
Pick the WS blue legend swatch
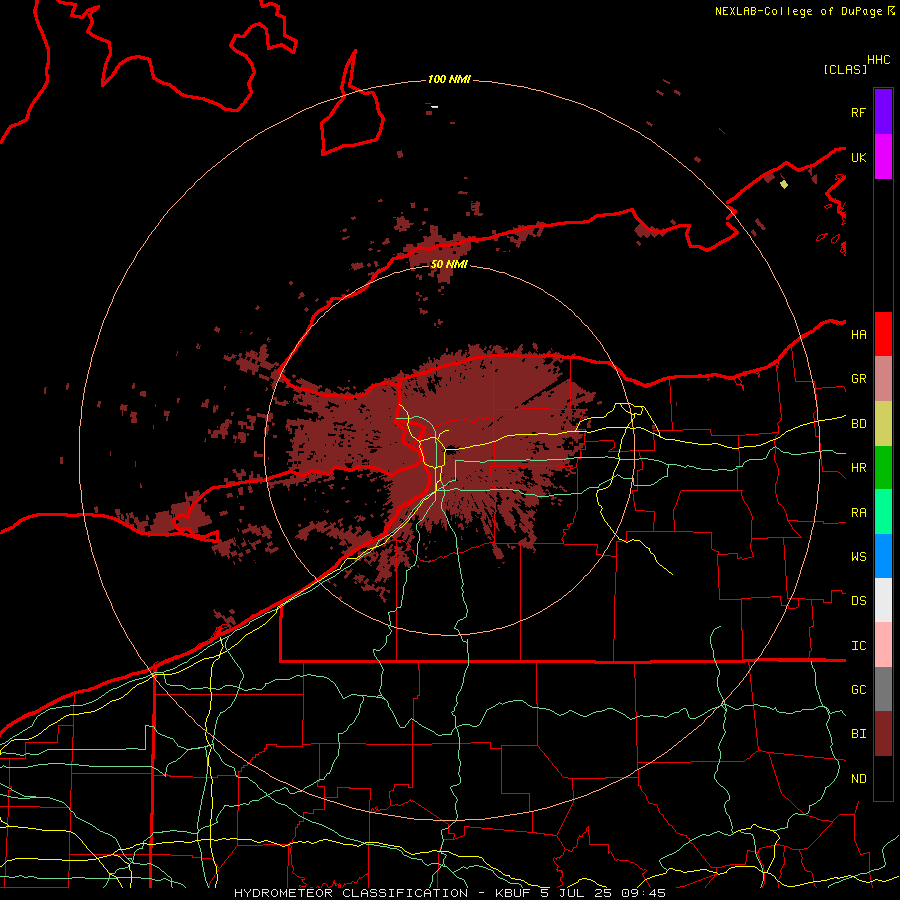pos(883,556)
